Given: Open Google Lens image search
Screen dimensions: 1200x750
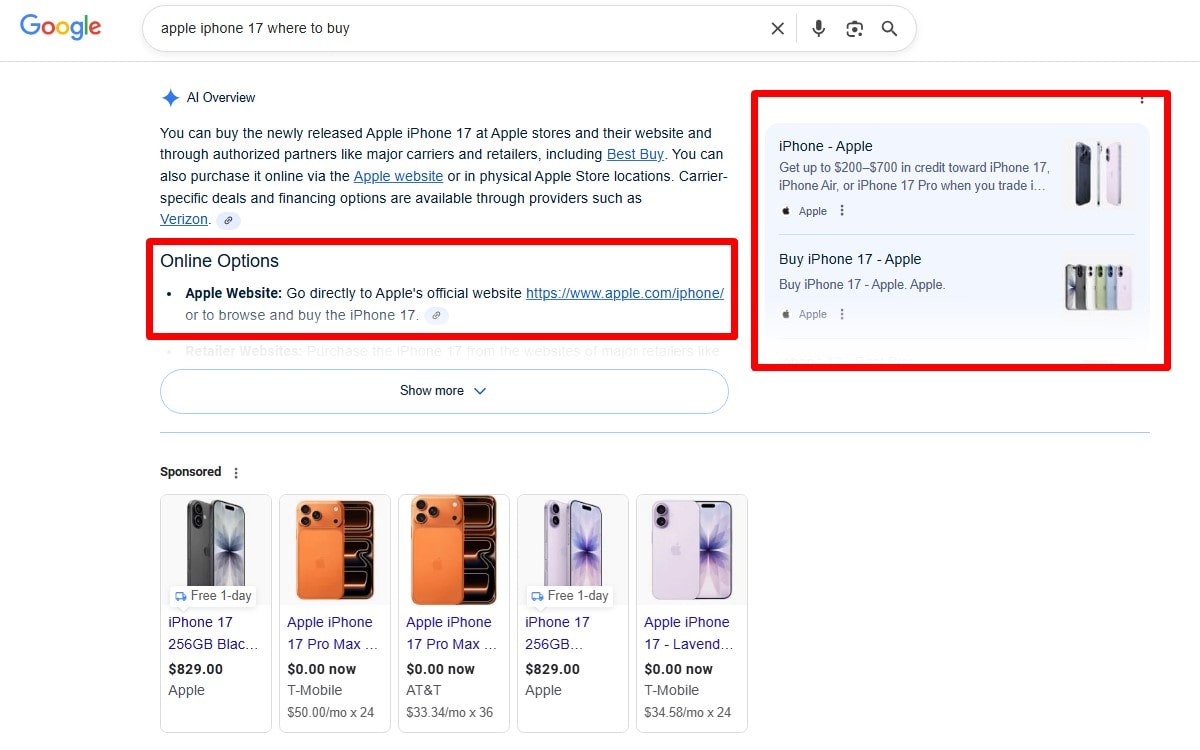Looking at the screenshot, I should coord(854,29).
